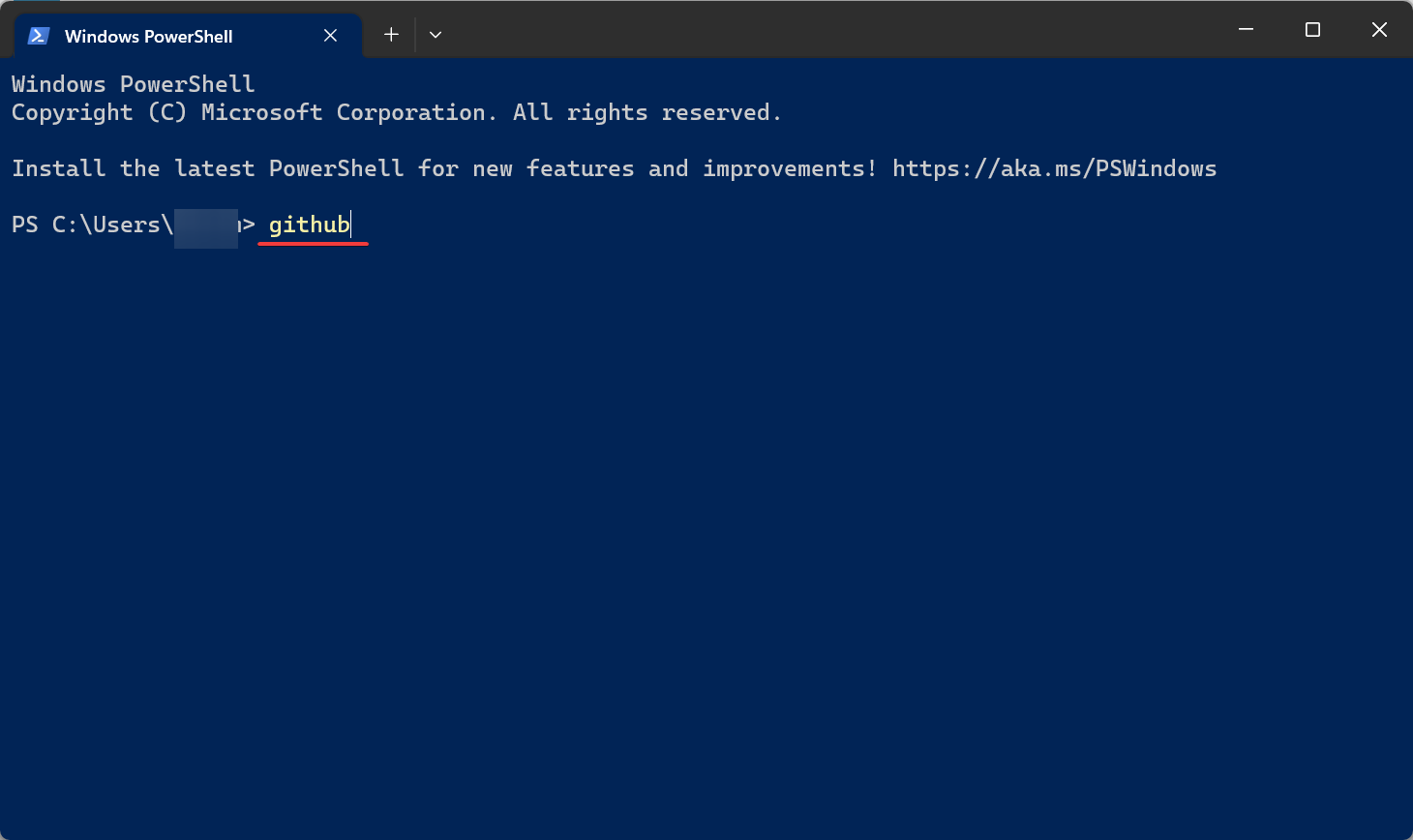This screenshot has height=840, width=1413.
Task: Open a new tab with the plus button
Action: pos(391,35)
